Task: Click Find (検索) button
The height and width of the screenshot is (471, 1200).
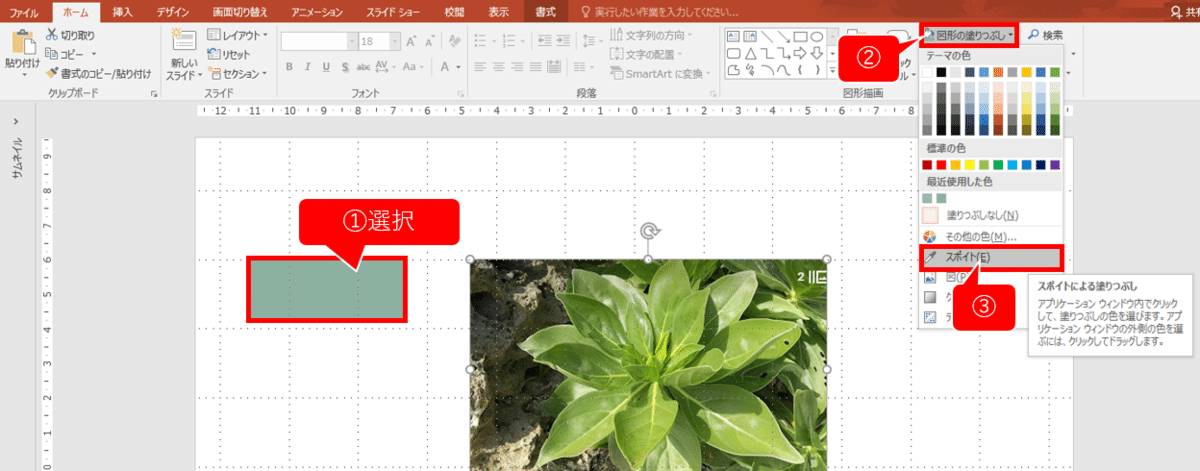Action: pos(1045,35)
